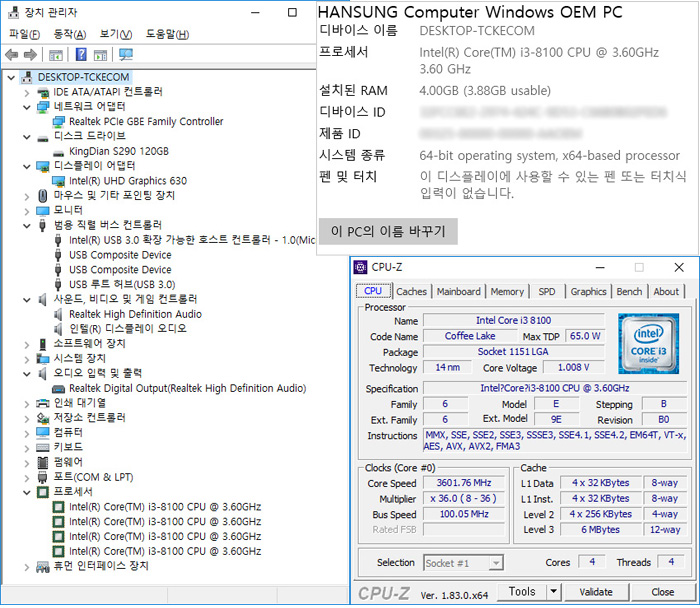Switch to the Memory tab in CPU-Z
700x608 pixels.
(x=507, y=292)
